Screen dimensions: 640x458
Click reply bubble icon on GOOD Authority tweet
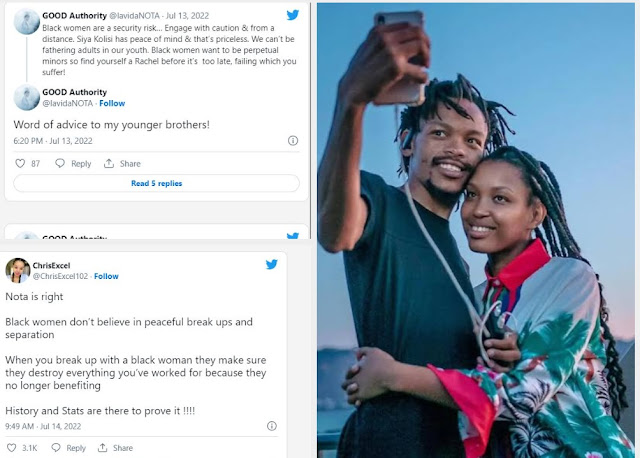[x=60, y=164]
